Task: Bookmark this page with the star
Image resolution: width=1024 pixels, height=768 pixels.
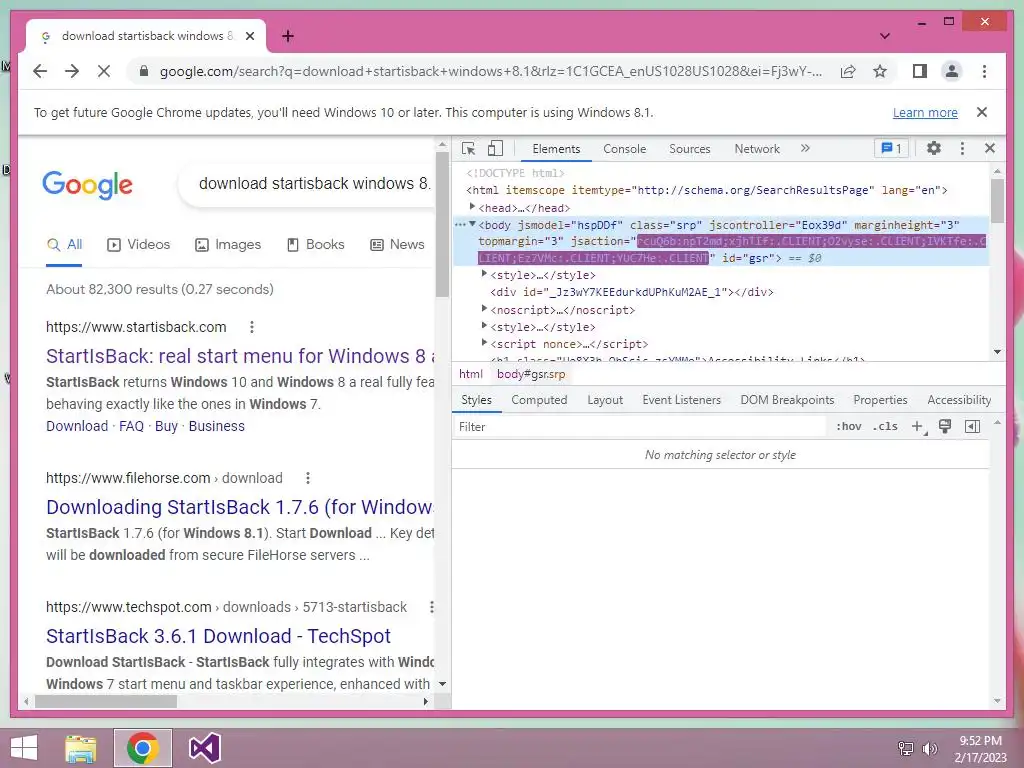Action: (880, 71)
